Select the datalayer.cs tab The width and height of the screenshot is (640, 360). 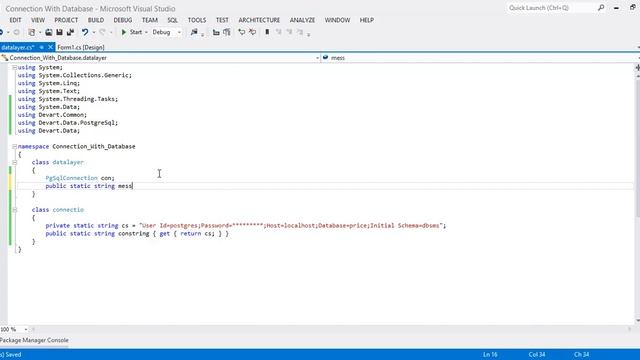tap(18, 47)
